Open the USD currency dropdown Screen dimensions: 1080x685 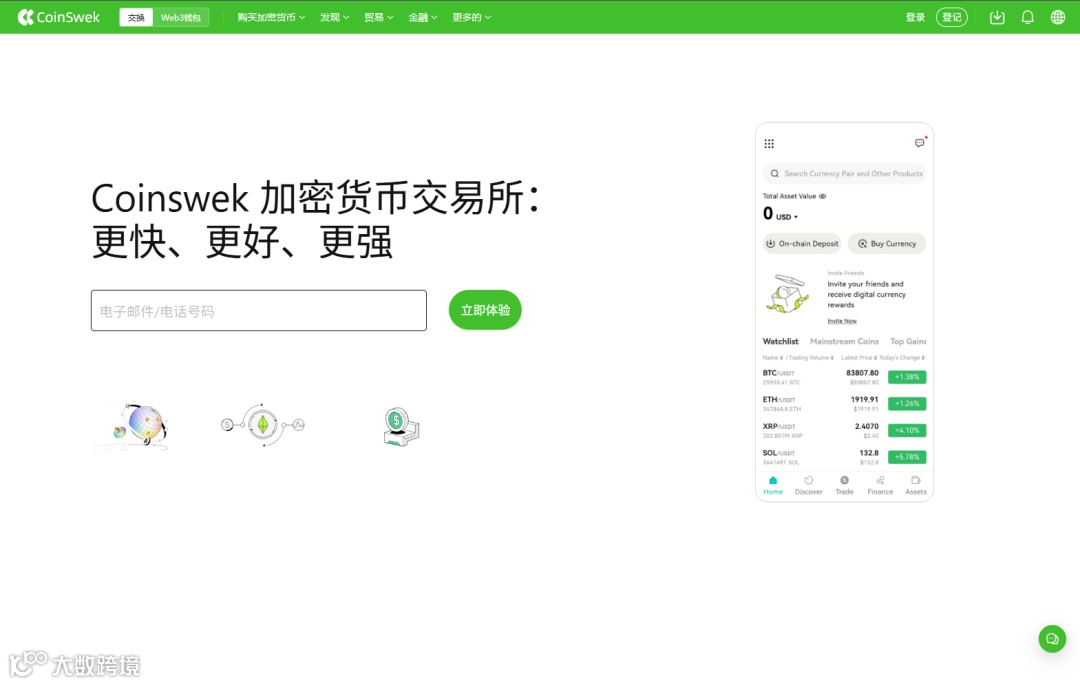(787, 217)
